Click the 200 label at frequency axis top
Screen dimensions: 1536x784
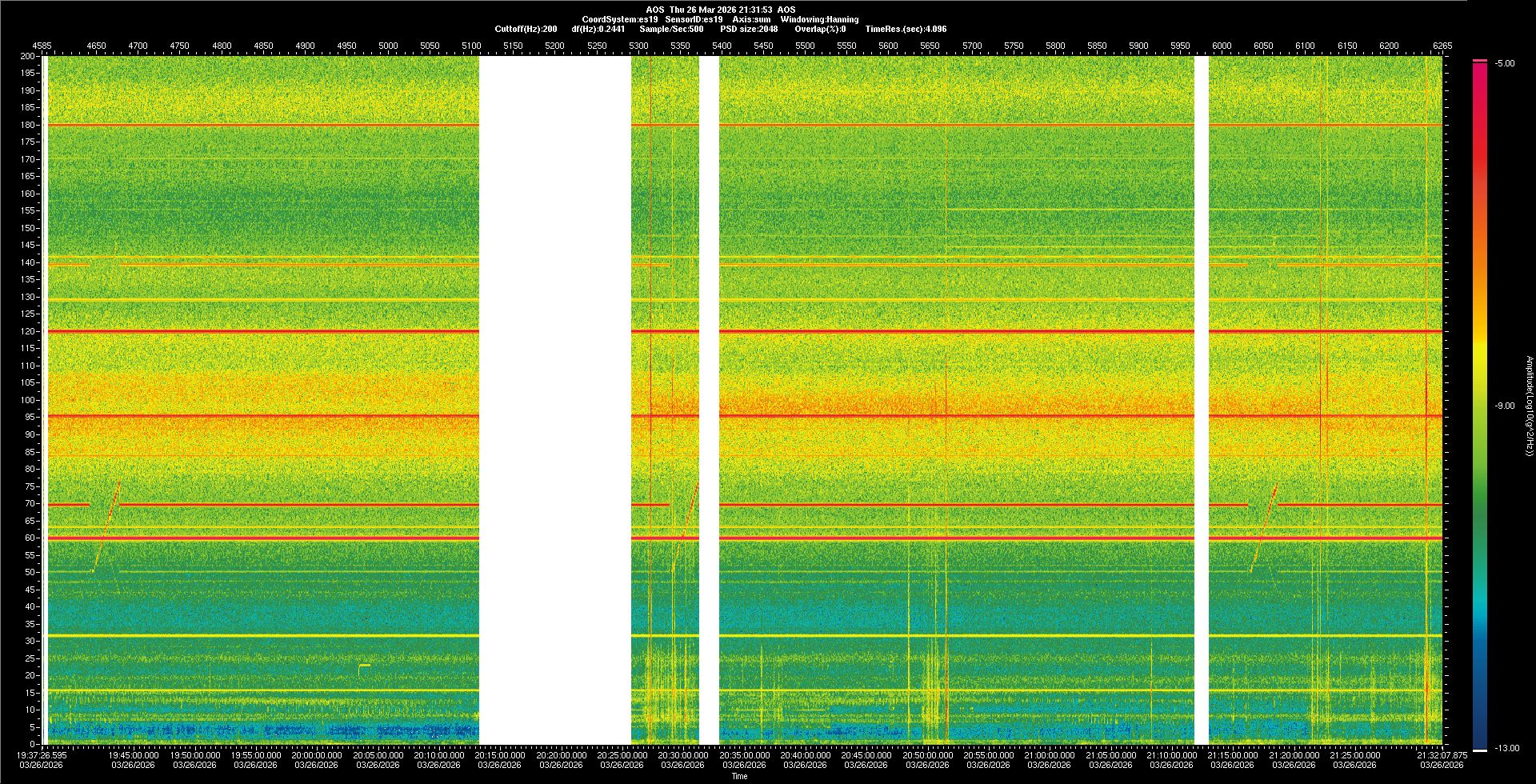coord(29,56)
